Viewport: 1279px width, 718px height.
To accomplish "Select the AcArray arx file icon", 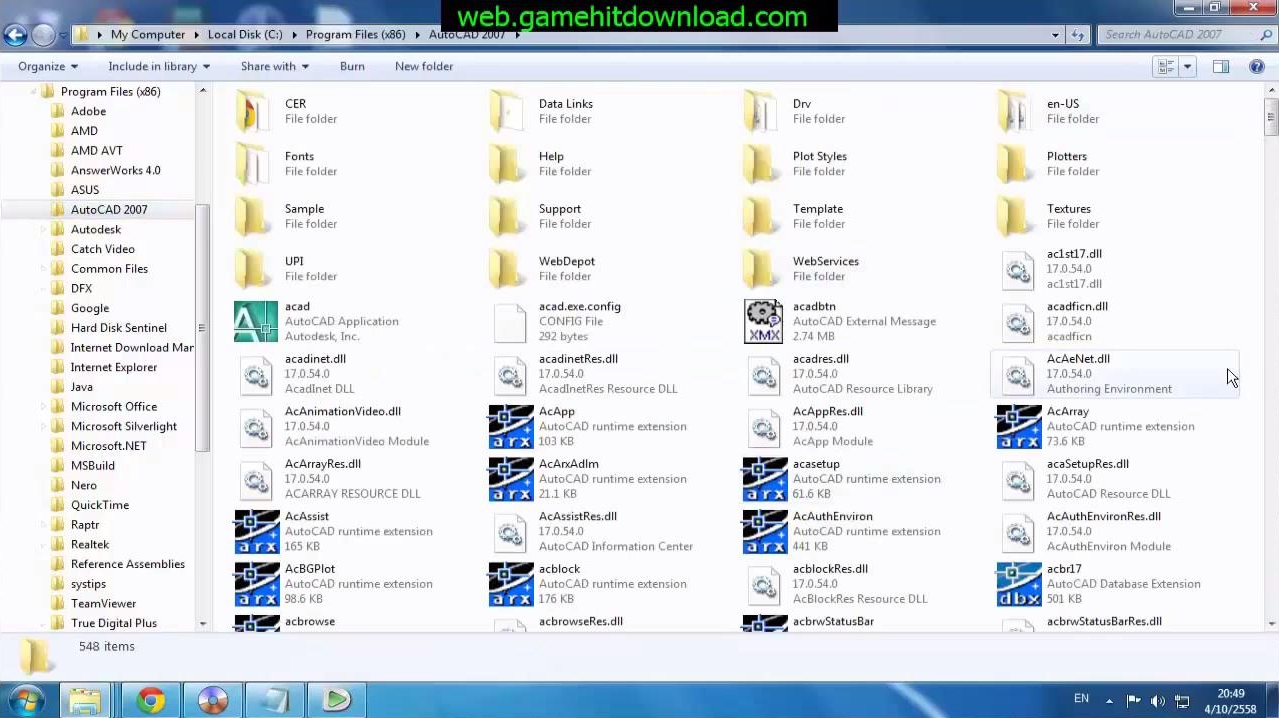I will click(x=1018, y=427).
